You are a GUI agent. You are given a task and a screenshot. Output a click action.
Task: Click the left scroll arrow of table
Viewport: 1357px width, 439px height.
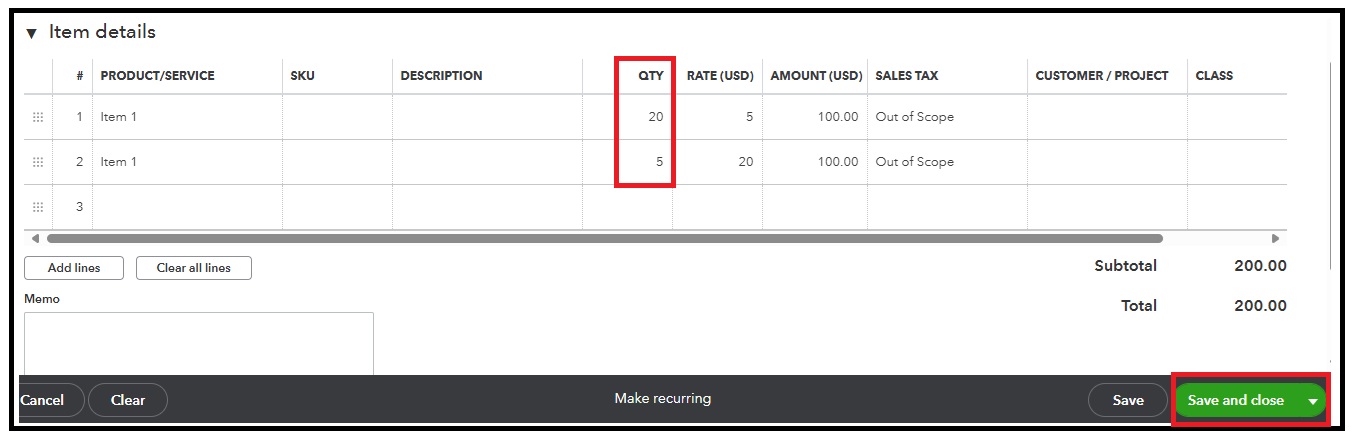tap(36, 239)
